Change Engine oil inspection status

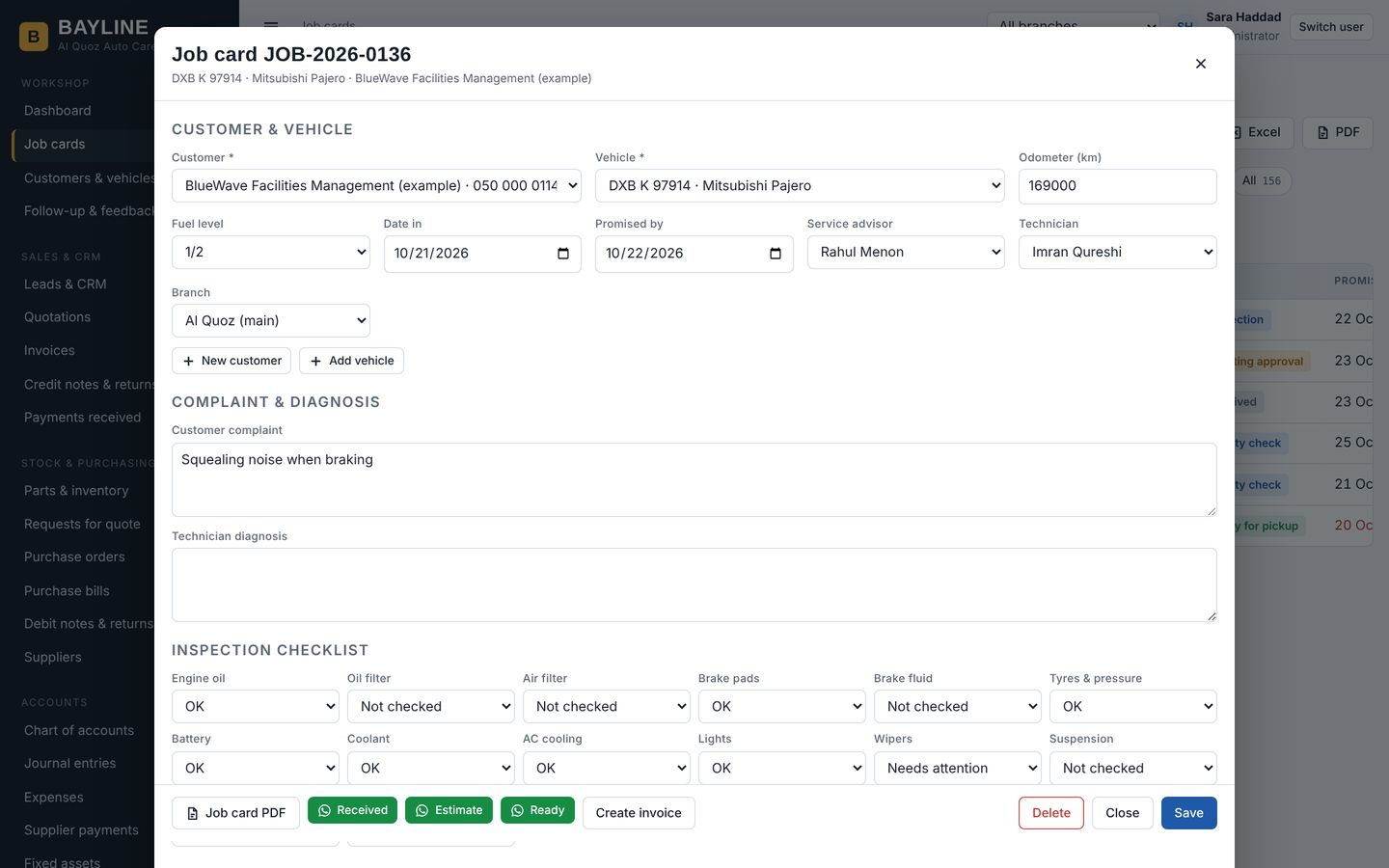256,707
